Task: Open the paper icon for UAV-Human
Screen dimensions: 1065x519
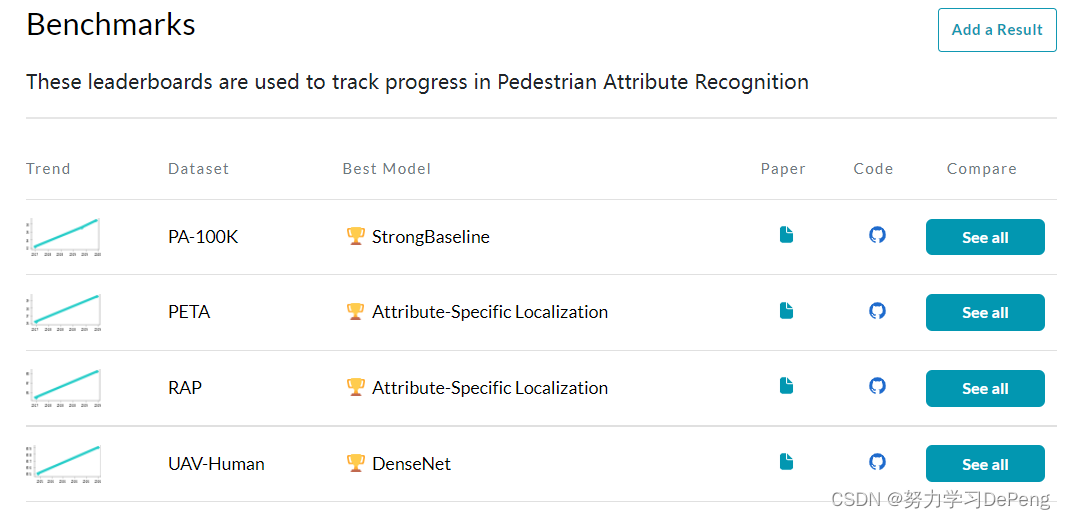Action: point(786,462)
